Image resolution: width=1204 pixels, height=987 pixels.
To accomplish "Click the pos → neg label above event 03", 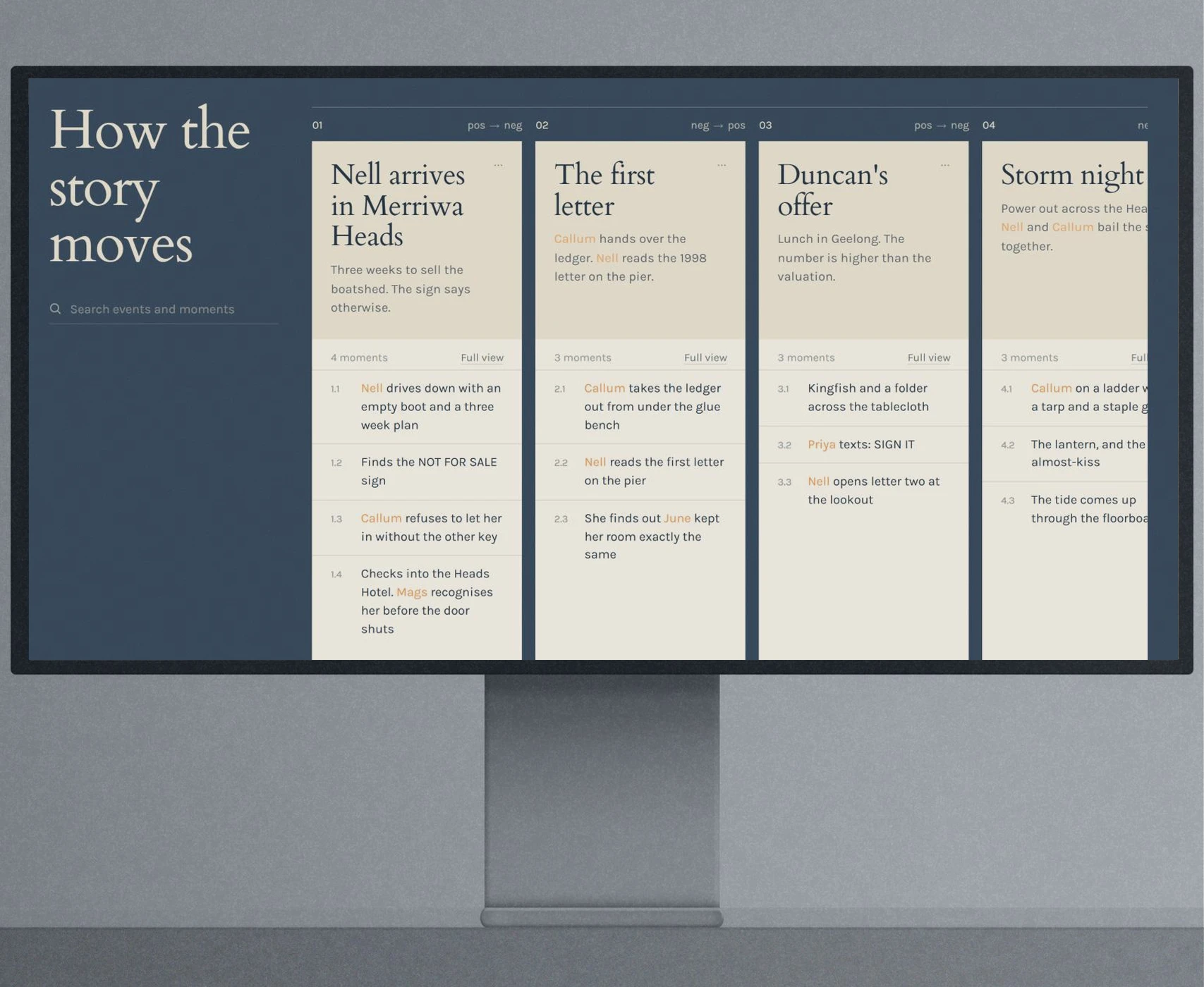I will click(x=942, y=125).
